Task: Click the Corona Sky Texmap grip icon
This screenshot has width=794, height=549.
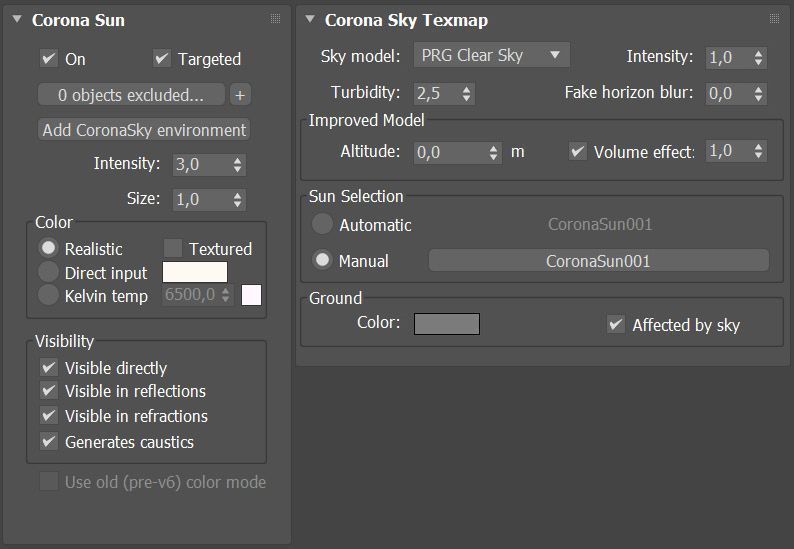Action: pos(774,19)
